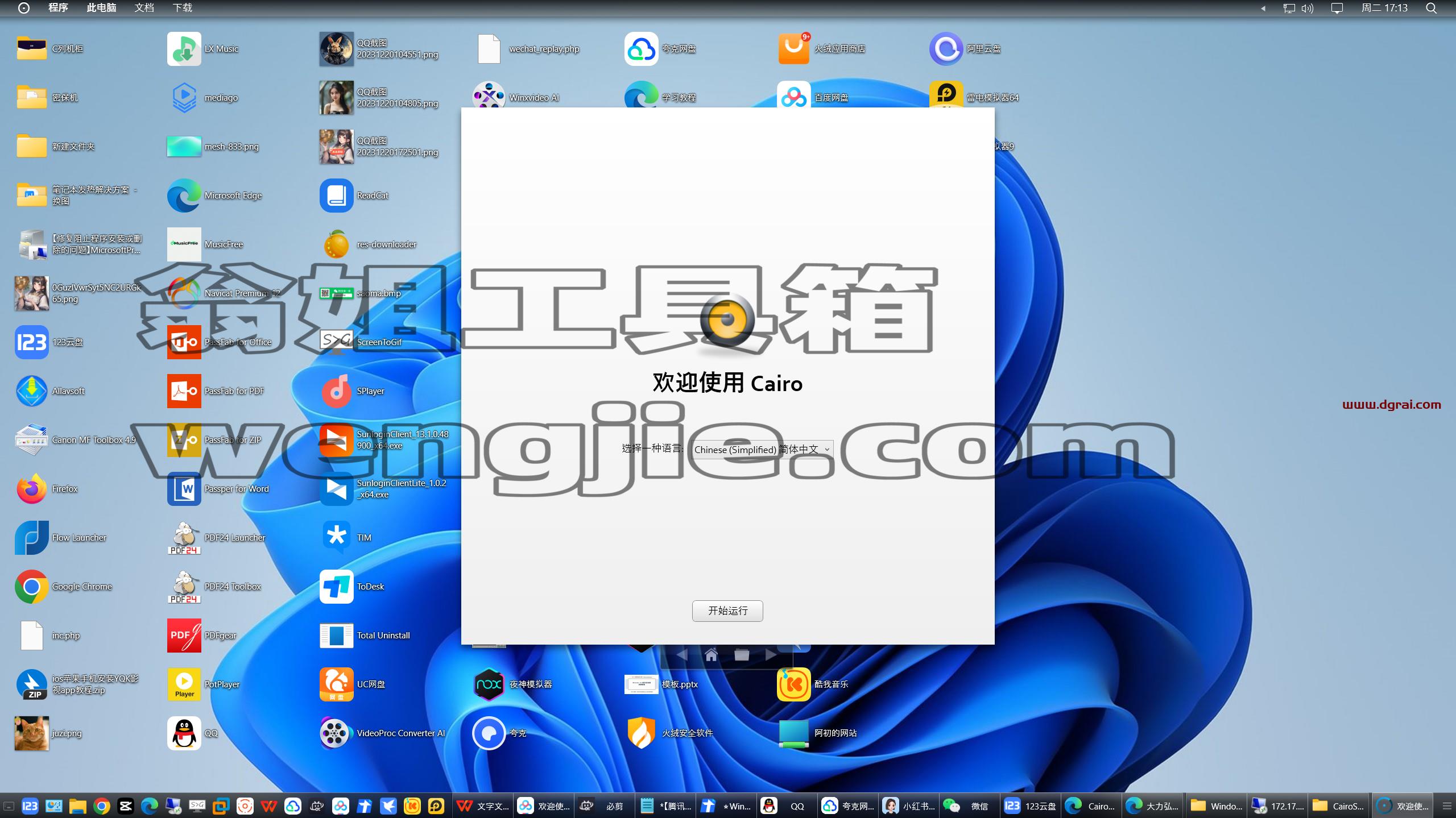Viewport: 1456px width, 818px height.
Task: Click the desktop overlay toggle at taskbar left
Action: 9,806
